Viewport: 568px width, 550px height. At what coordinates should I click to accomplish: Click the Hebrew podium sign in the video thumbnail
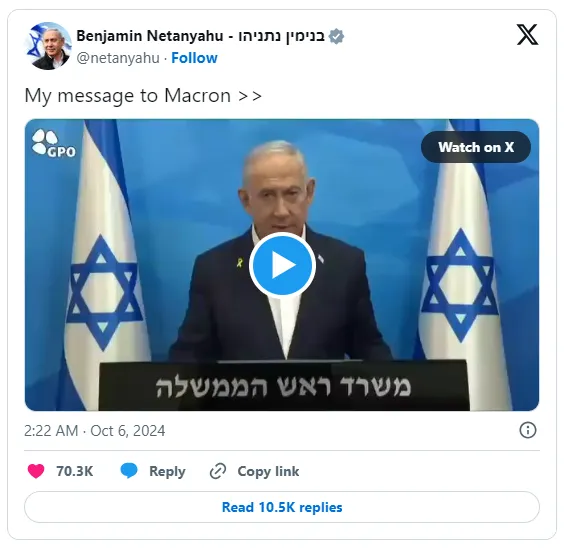click(x=283, y=386)
